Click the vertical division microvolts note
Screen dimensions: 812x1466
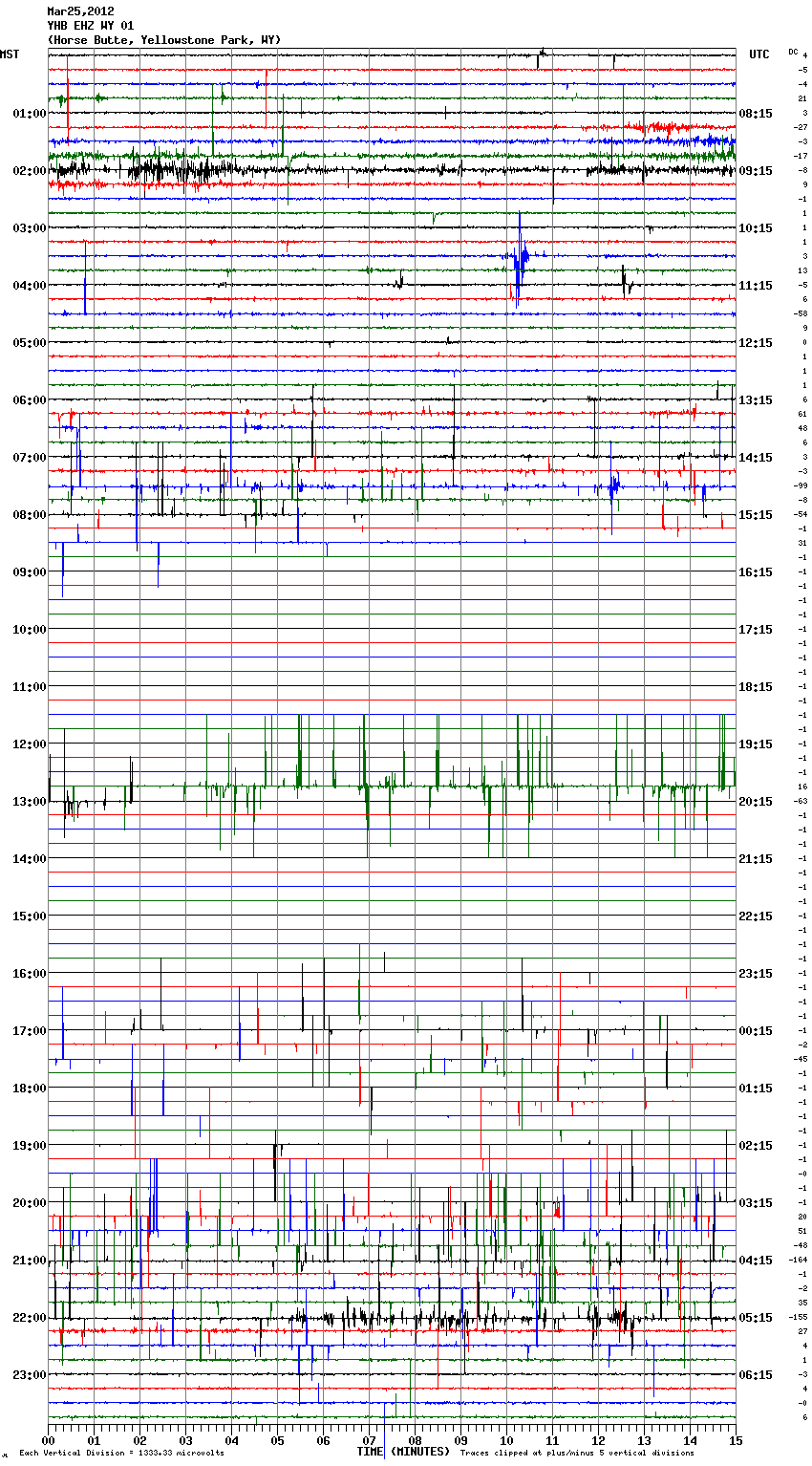click(121, 1453)
